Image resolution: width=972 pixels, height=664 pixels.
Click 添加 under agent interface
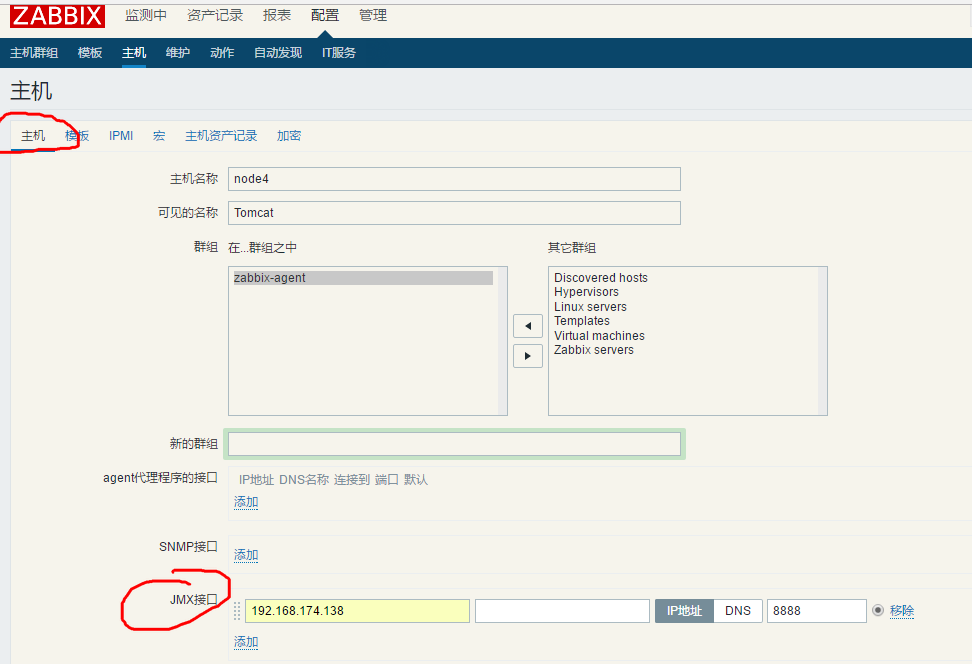(x=246, y=502)
